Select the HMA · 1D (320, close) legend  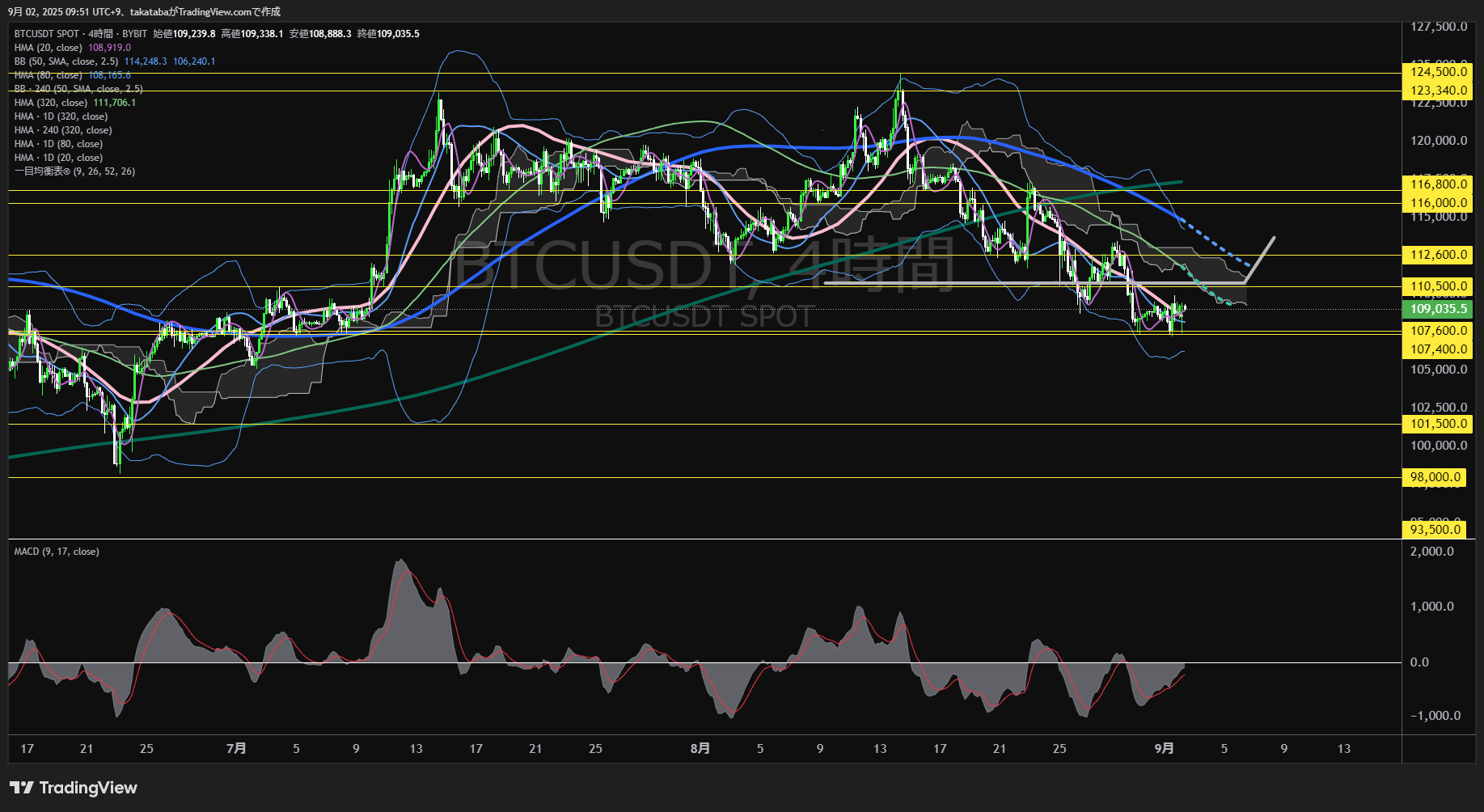(x=61, y=116)
